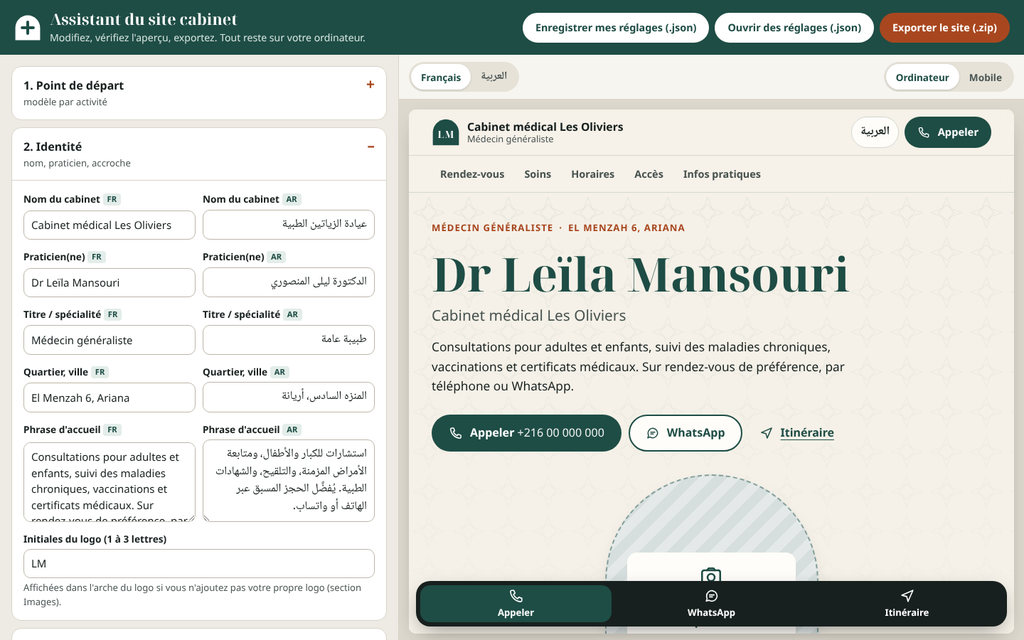Click the Initiales du logo field
Screen dimensions: 1024x640
point(199,564)
